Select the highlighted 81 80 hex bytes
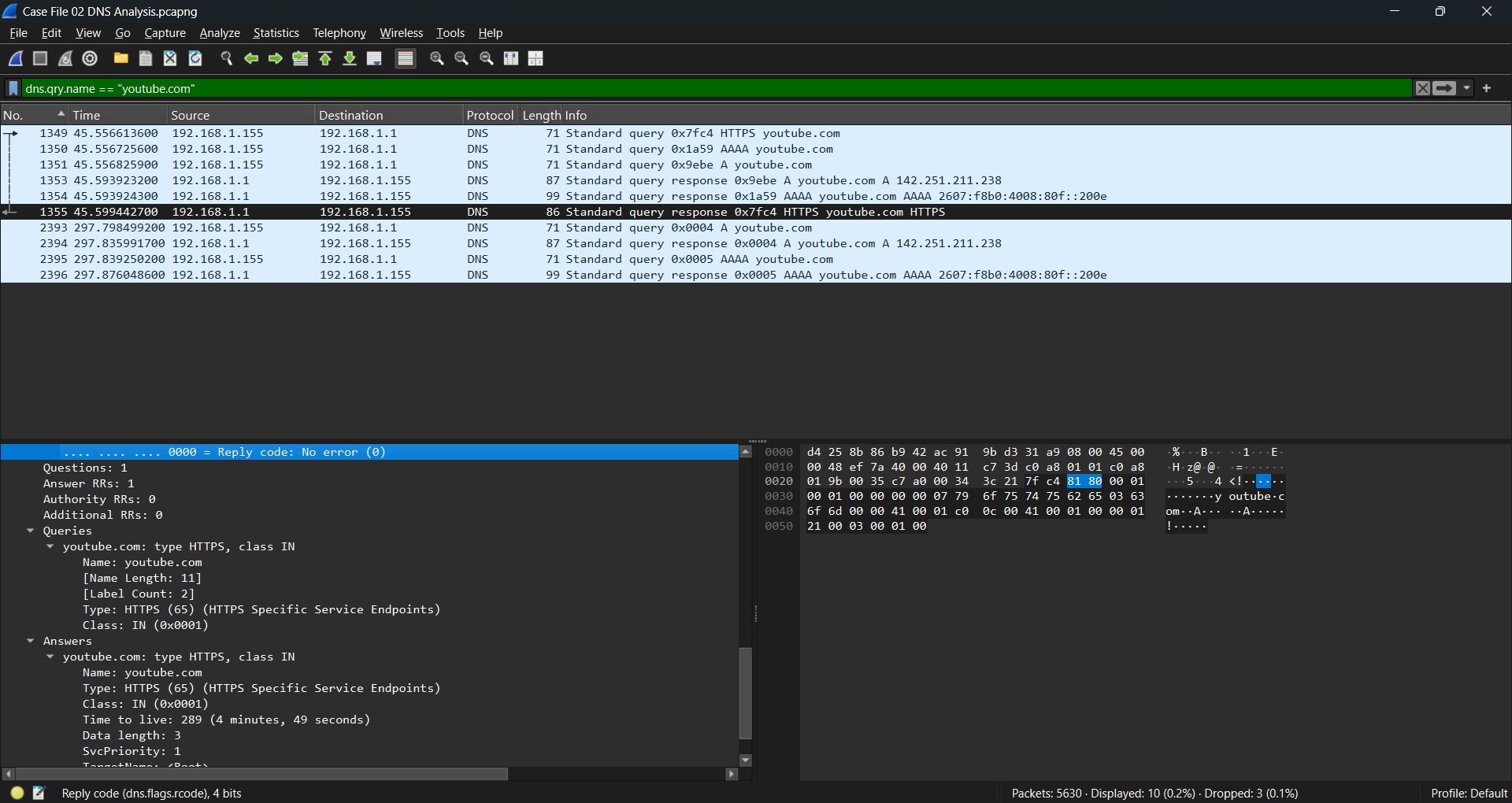Image resolution: width=1512 pixels, height=803 pixels. (1084, 481)
